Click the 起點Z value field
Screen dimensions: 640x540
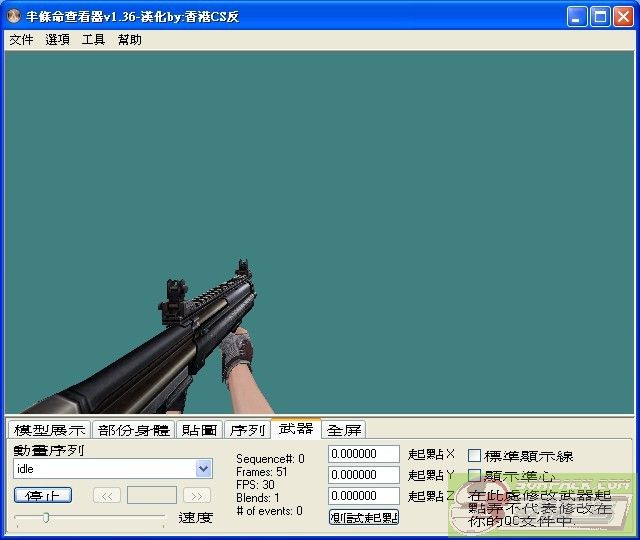(364, 496)
